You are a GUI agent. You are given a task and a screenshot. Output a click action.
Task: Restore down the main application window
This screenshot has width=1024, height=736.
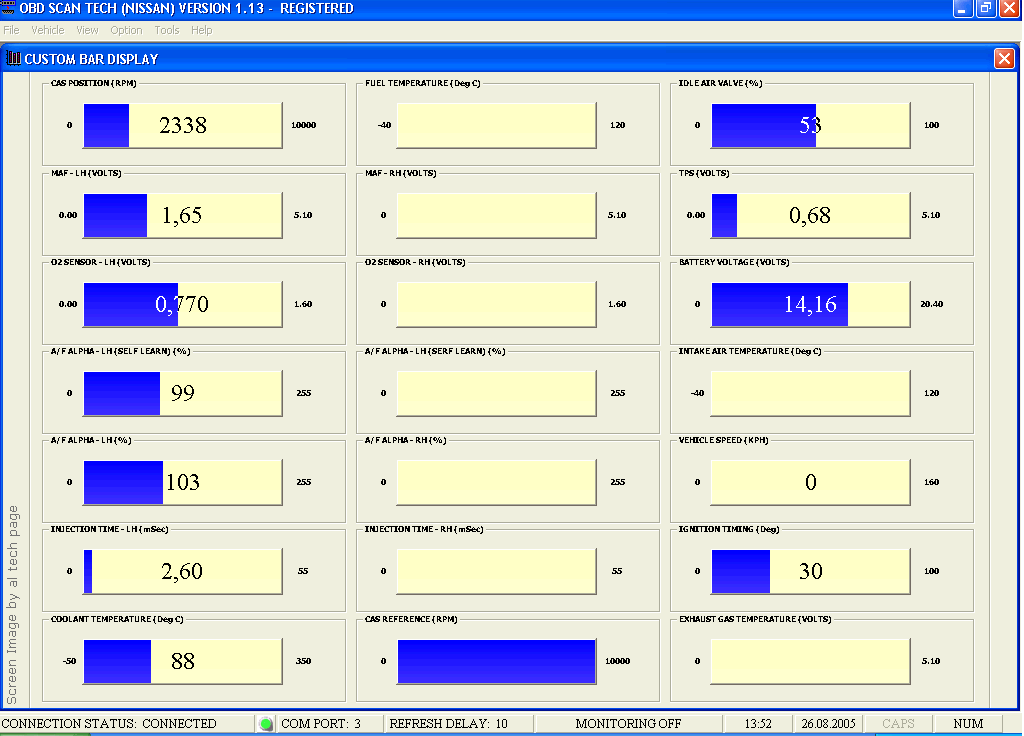[x=986, y=8]
